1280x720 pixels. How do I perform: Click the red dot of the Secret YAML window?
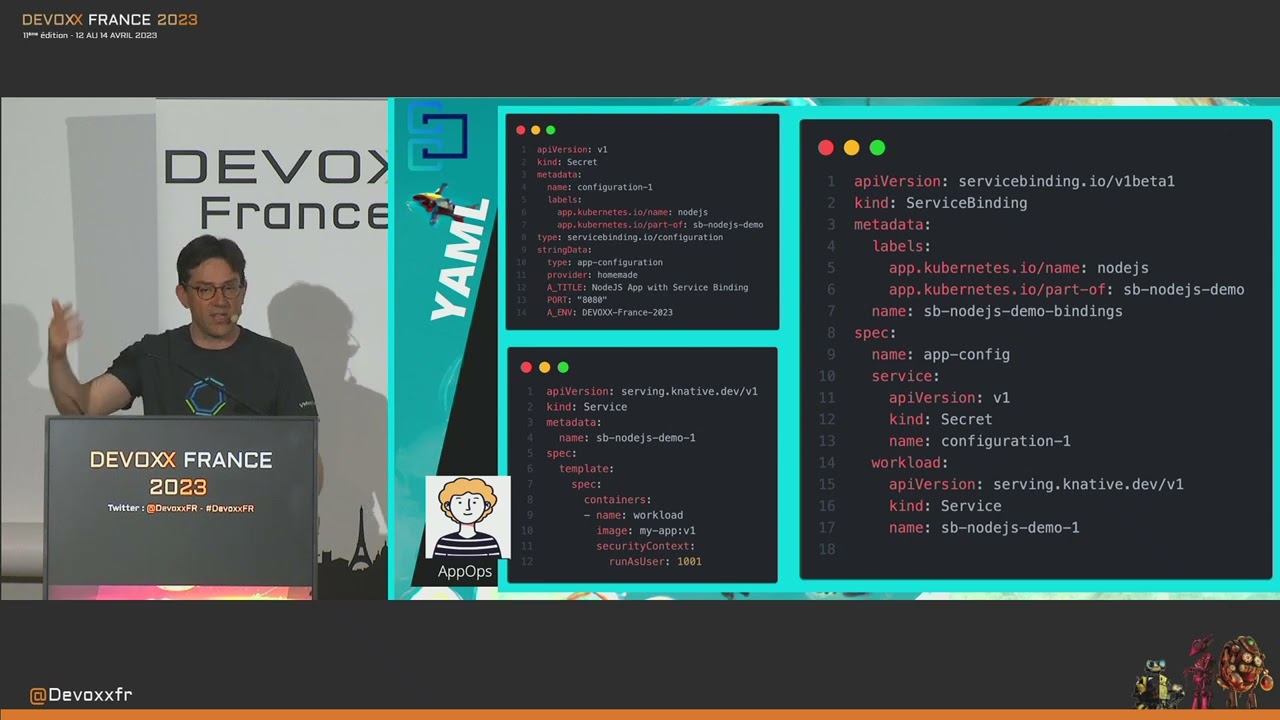[521, 130]
